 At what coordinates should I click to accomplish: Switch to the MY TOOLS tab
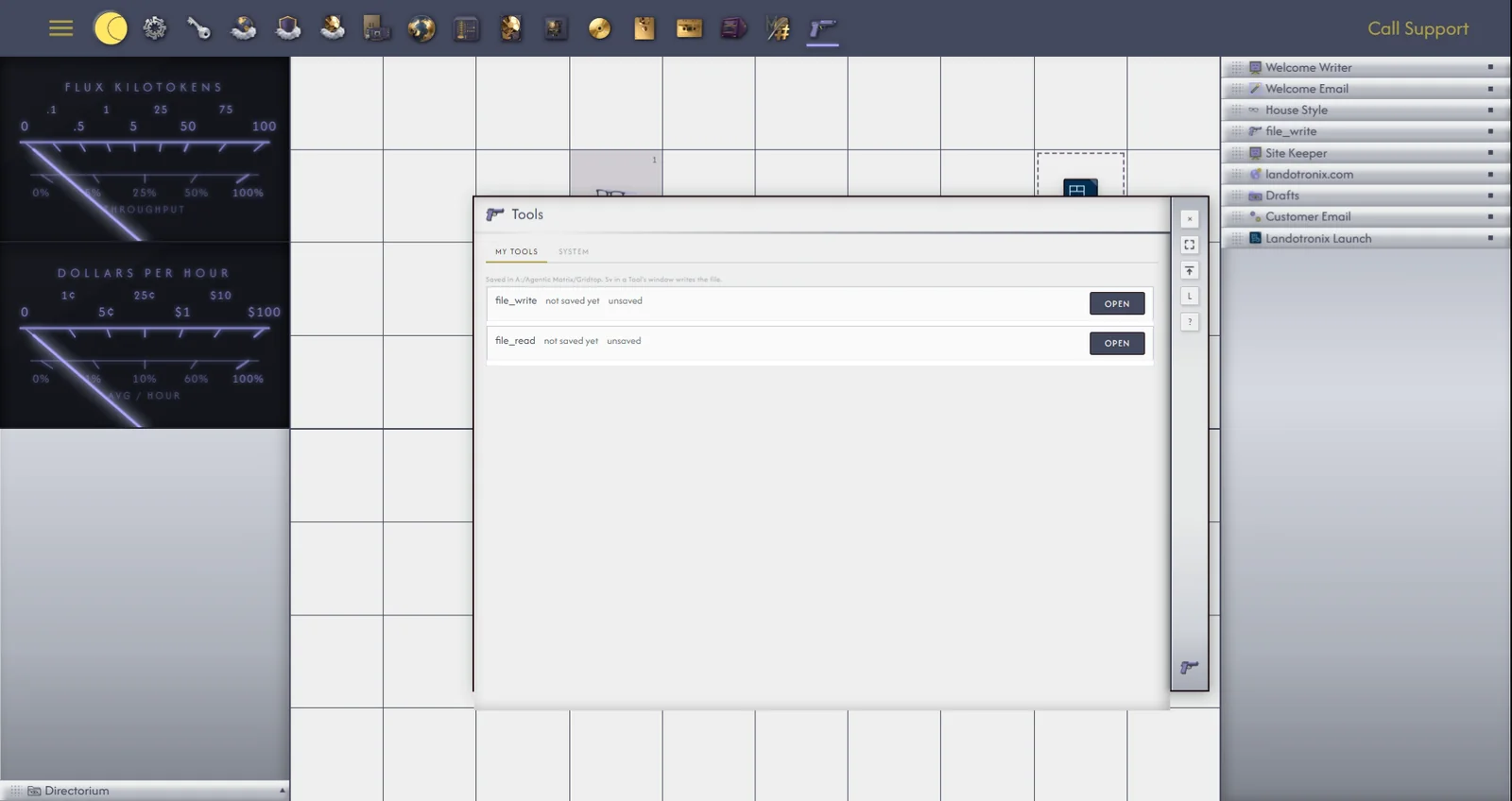516,251
